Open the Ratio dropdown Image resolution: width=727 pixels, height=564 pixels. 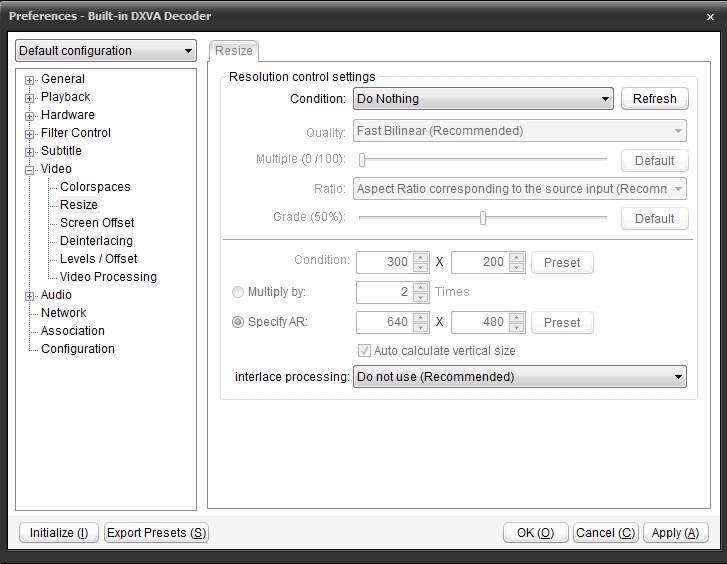click(x=520, y=189)
